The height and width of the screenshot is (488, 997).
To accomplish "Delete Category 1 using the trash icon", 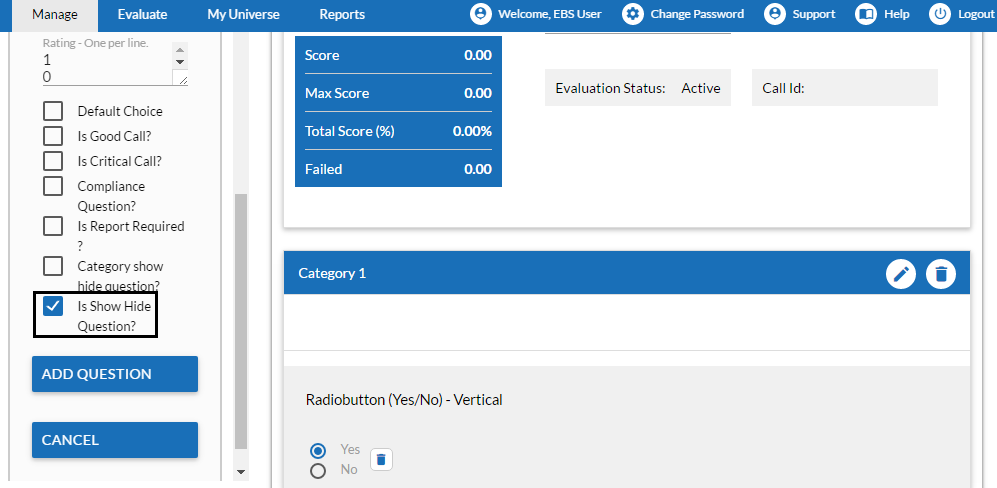I will coord(941,274).
